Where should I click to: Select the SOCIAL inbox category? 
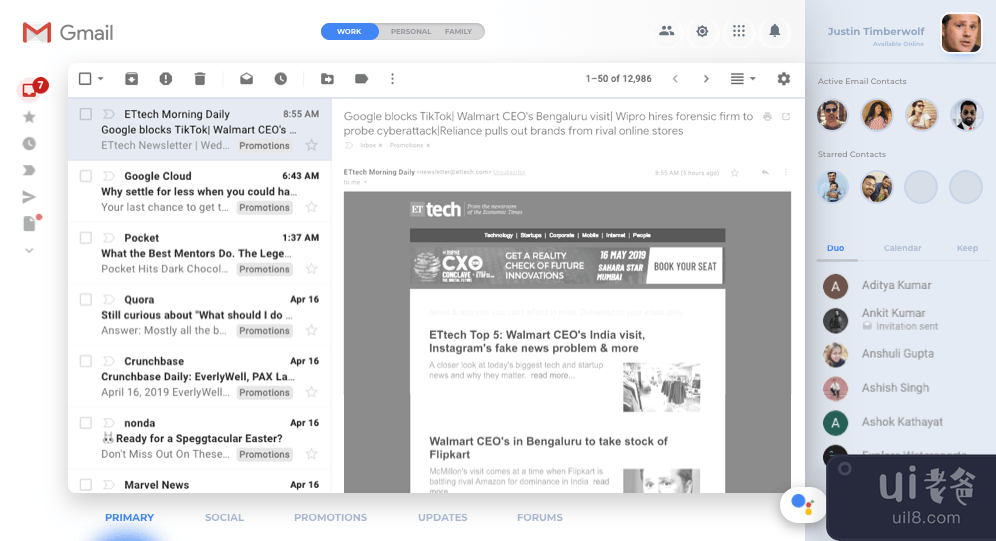click(224, 518)
